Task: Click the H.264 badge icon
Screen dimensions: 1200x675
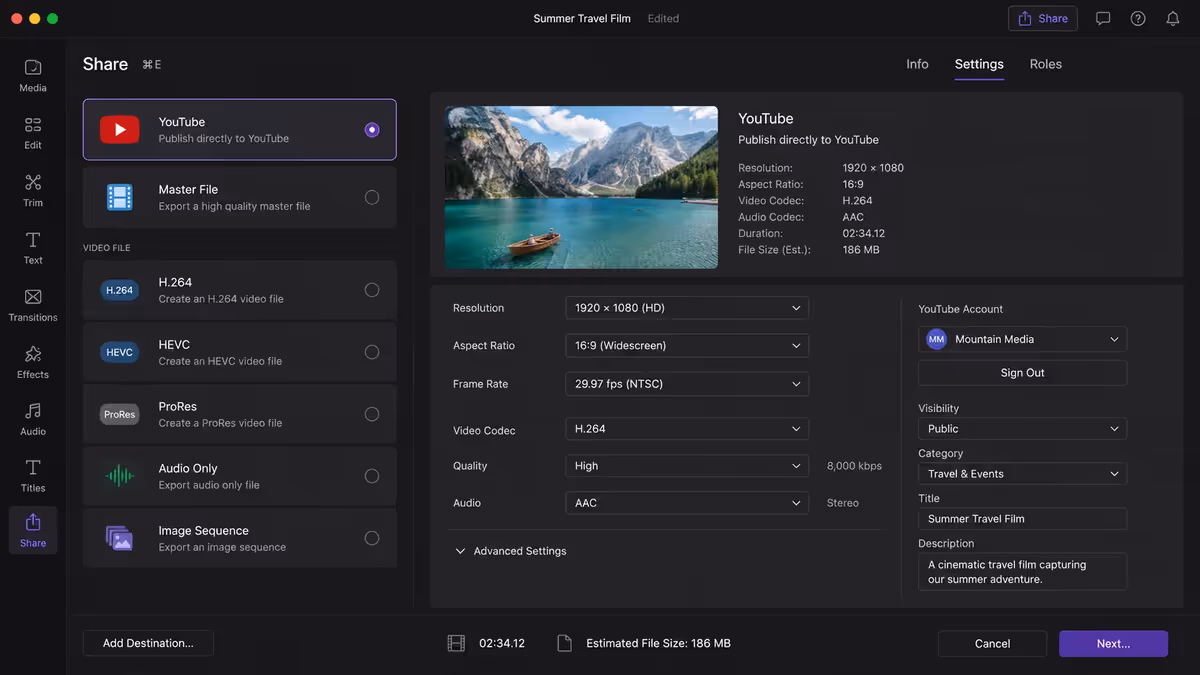Action: pos(119,290)
